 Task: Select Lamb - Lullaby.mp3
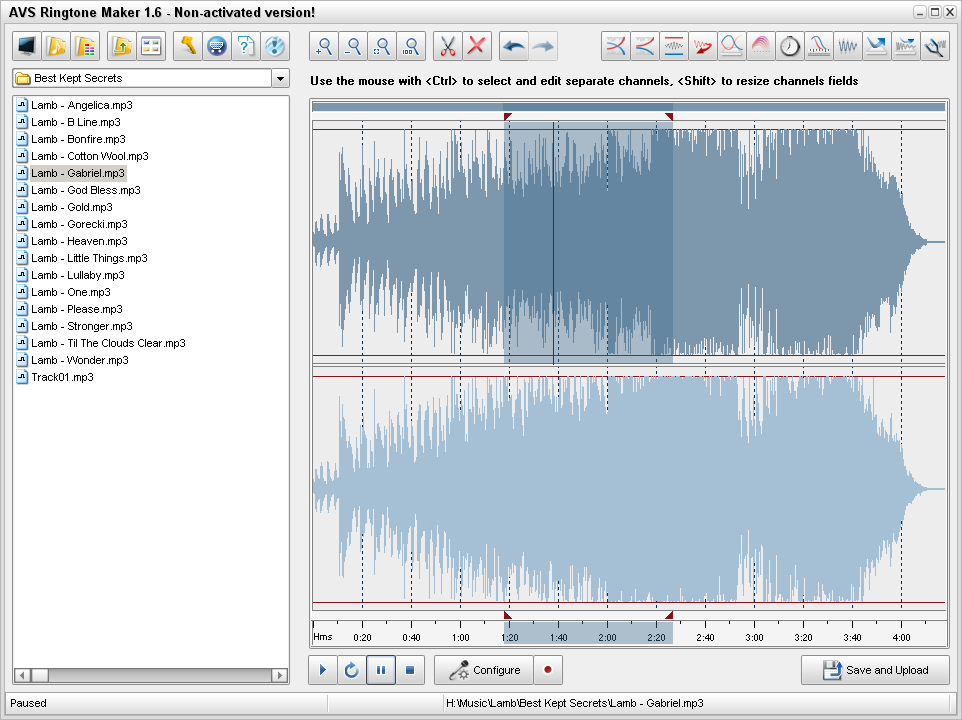point(78,275)
